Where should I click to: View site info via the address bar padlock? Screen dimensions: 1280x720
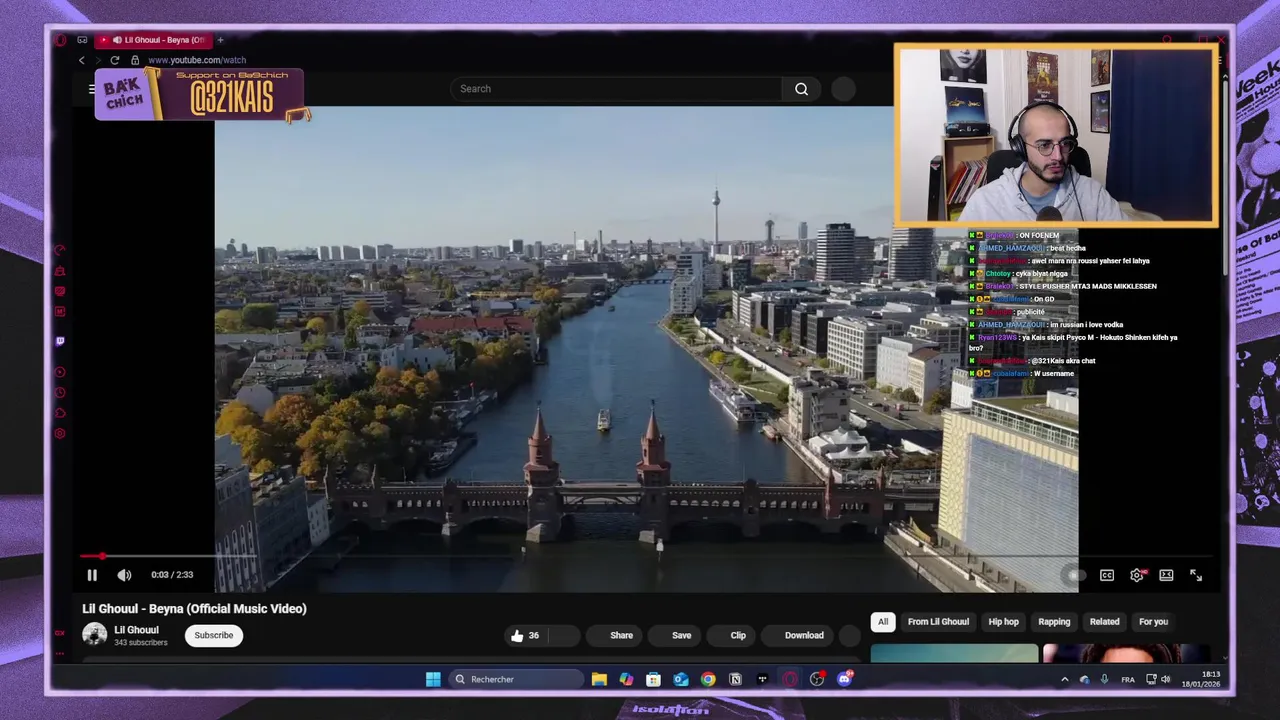coord(135,60)
